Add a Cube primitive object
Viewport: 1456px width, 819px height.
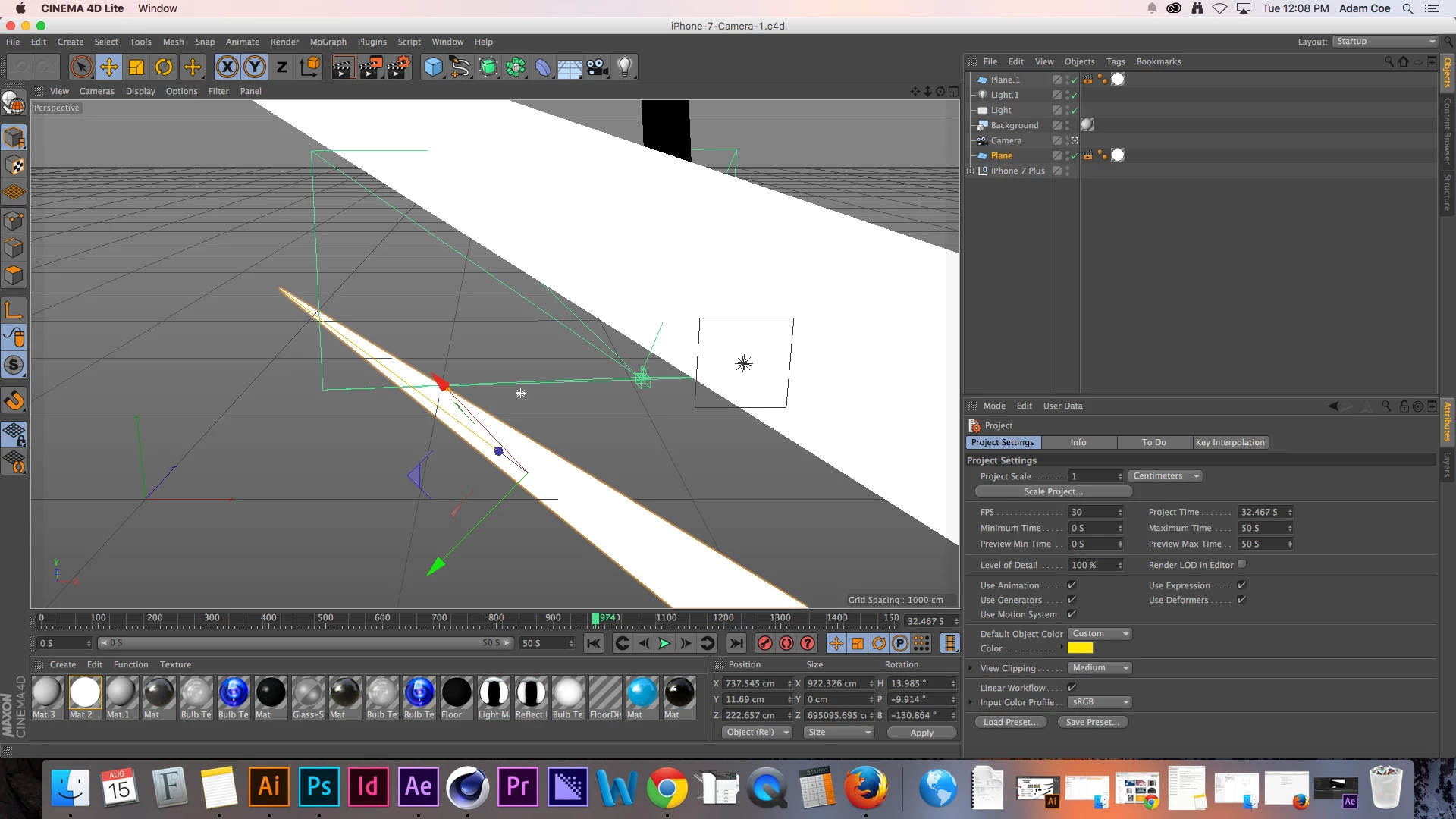(433, 67)
